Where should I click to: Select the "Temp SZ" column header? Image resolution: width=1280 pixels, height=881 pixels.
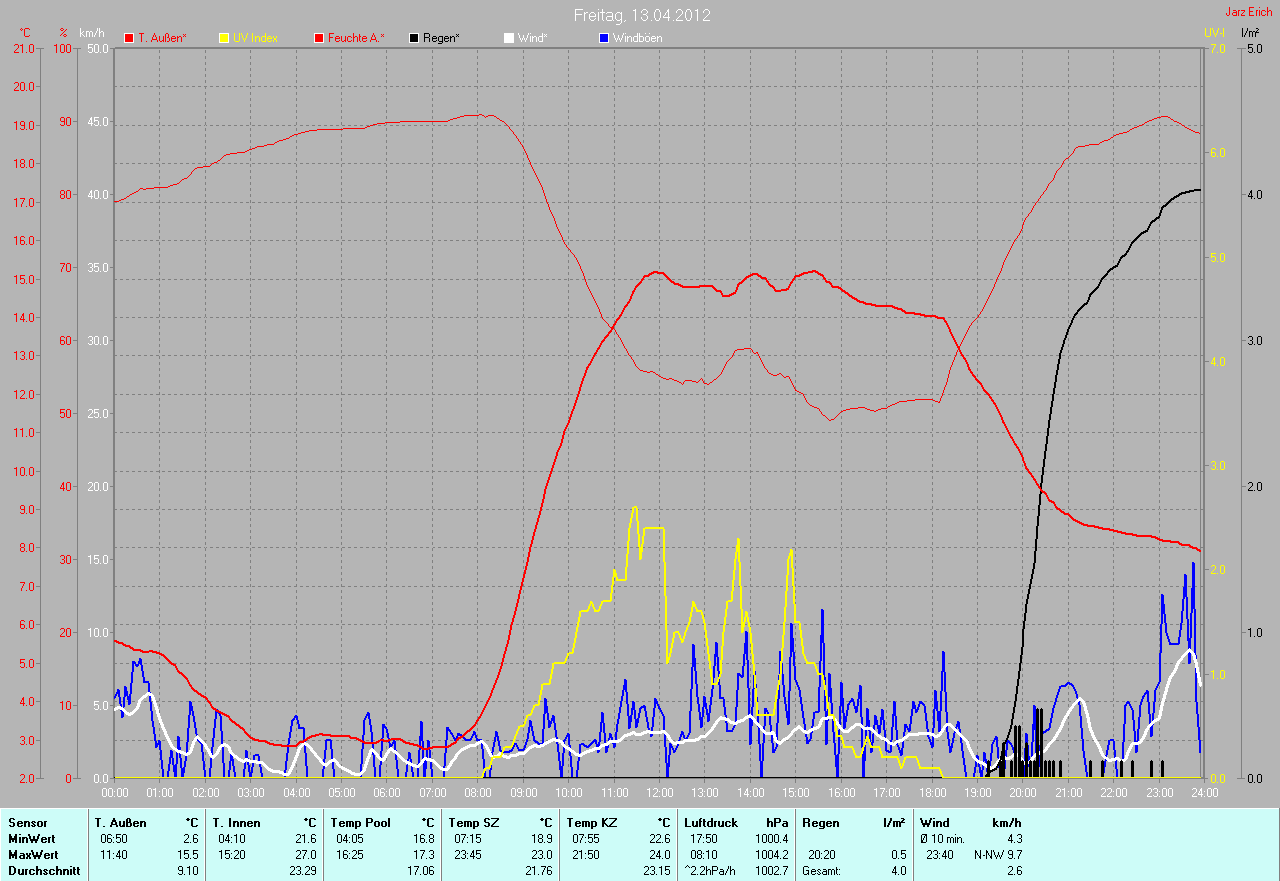coord(473,823)
